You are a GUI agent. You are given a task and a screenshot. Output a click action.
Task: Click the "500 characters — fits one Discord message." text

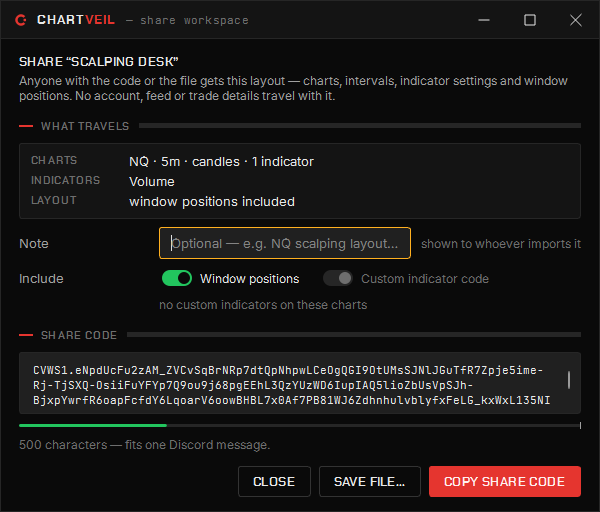coord(145,445)
